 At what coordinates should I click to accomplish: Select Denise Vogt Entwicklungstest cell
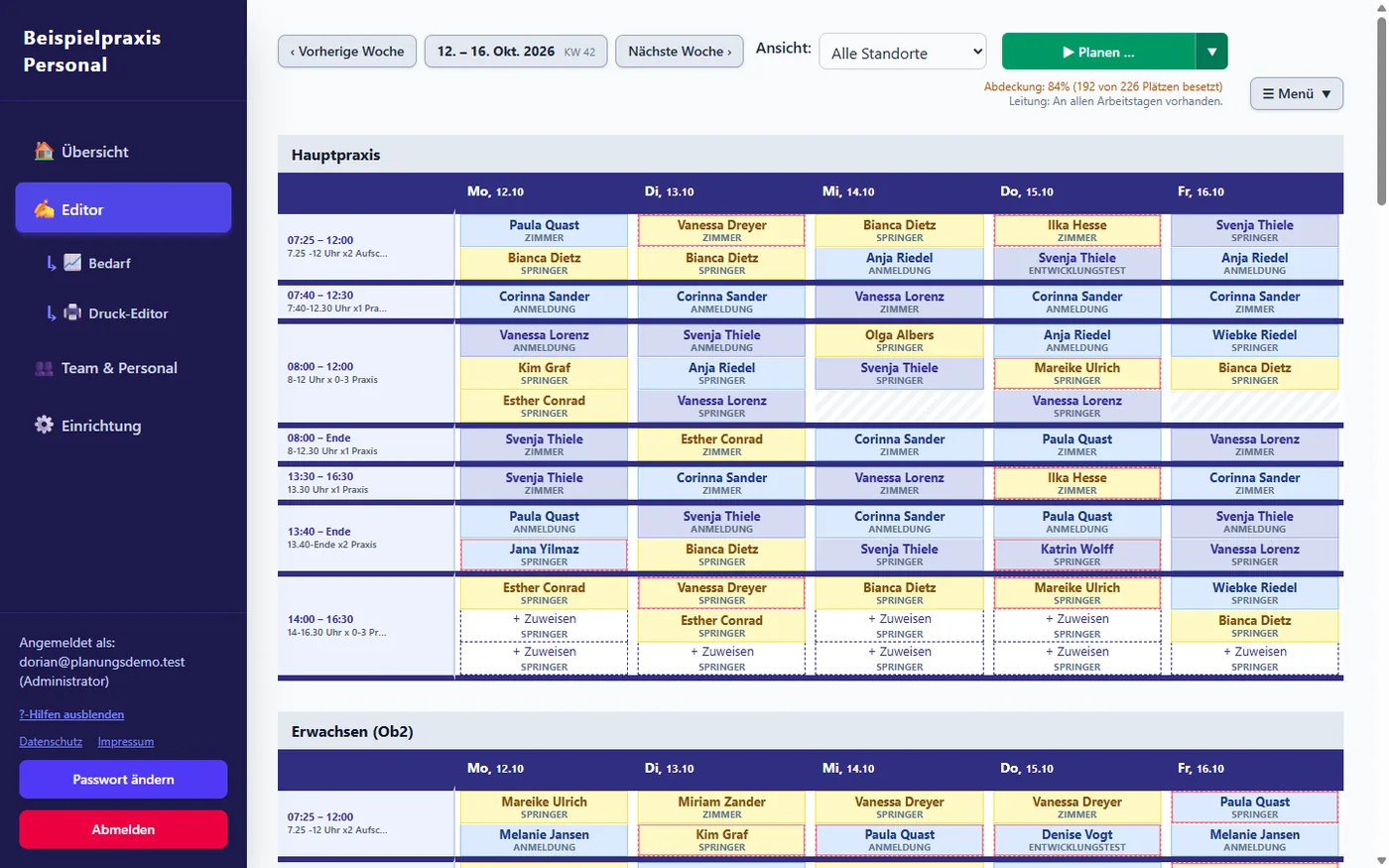pos(1077,840)
